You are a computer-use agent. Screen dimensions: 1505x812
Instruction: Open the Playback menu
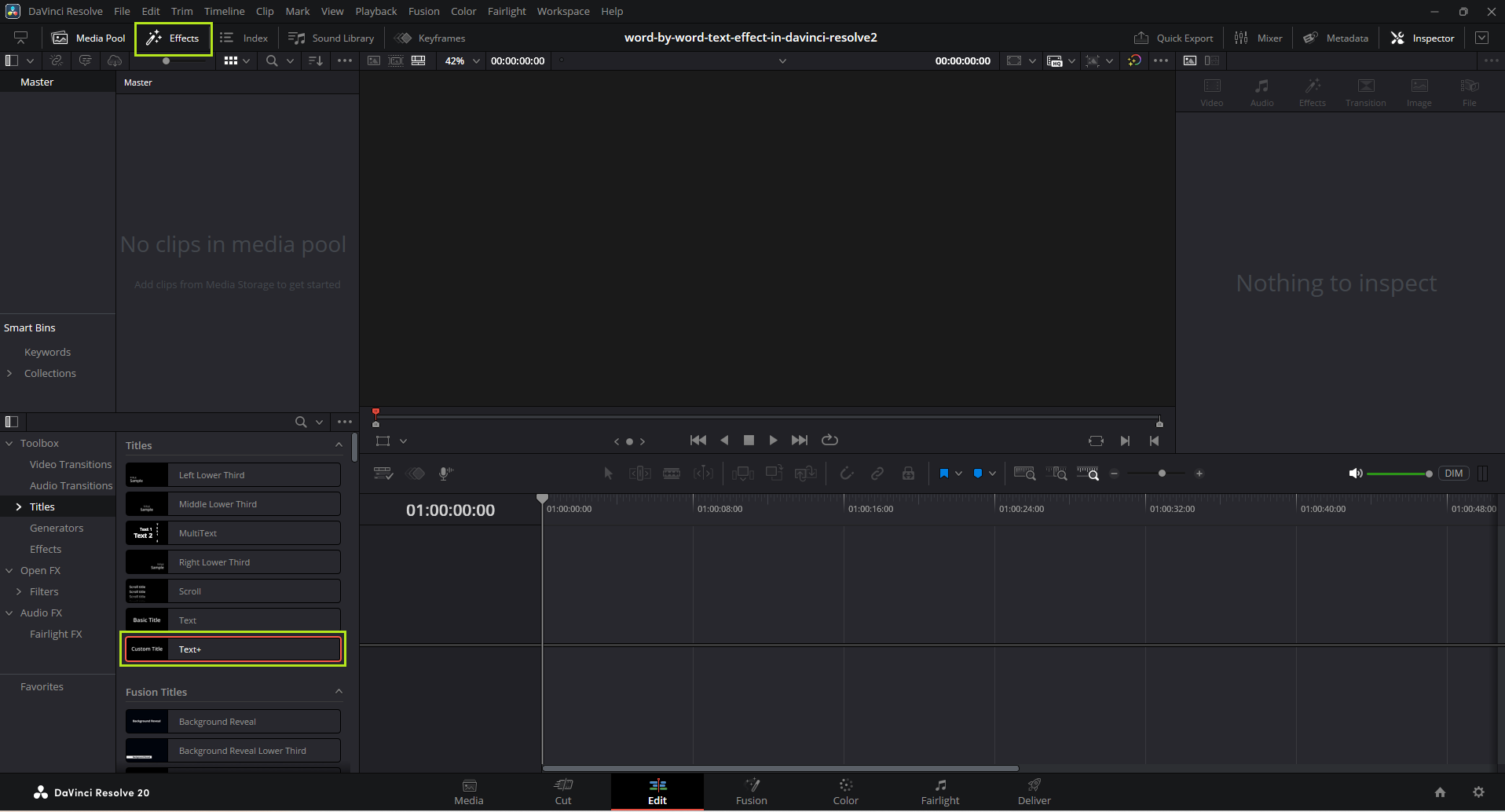375,11
